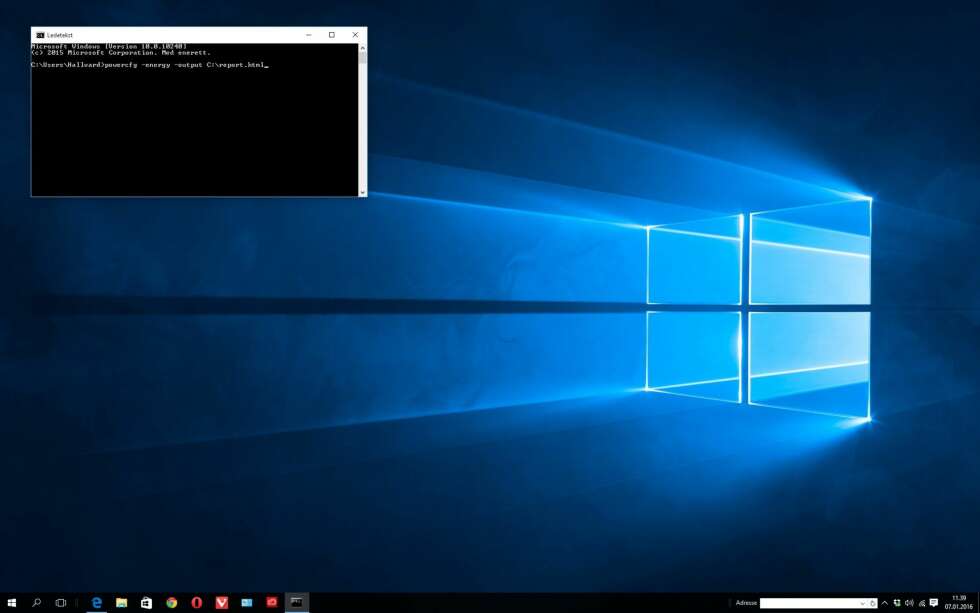This screenshot has height=613, width=980.
Task: Click Command Prompt title bar icon
Action: (40, 35)
